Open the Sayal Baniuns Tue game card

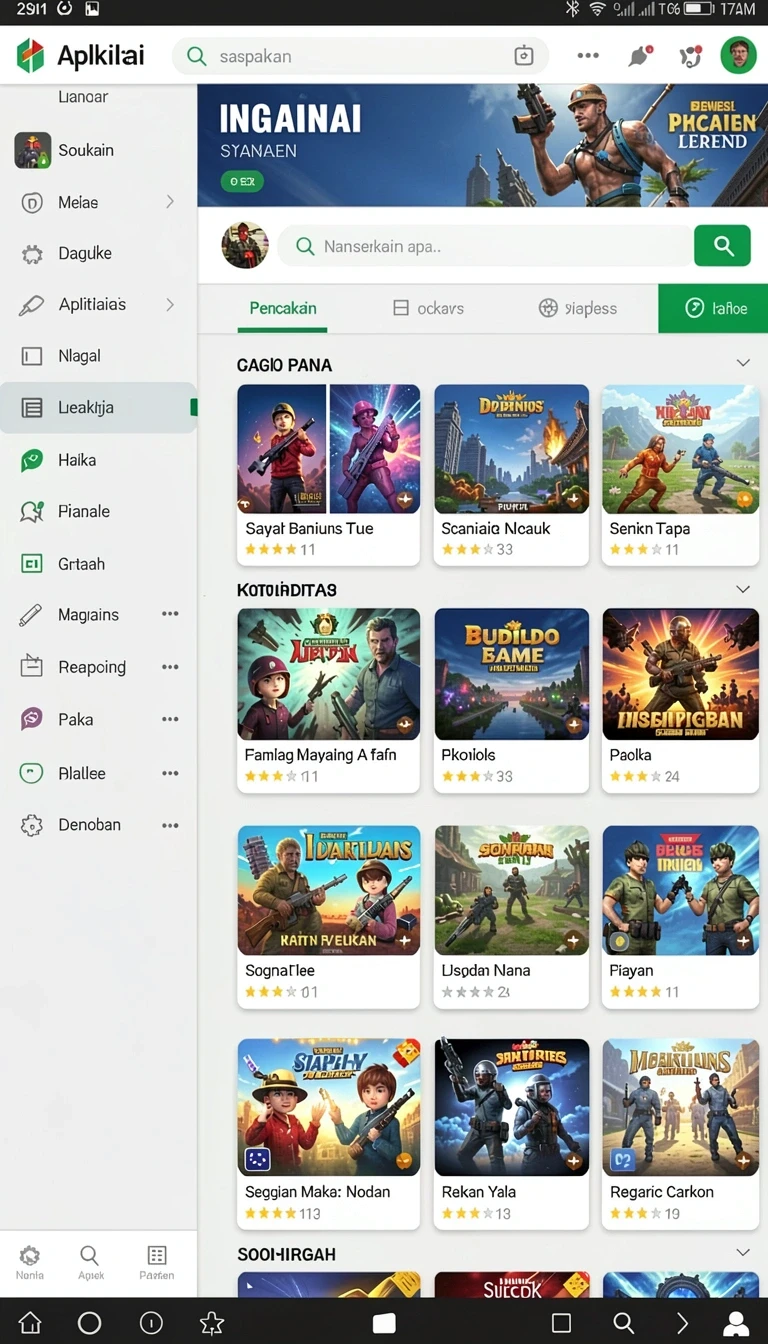(x=328, y=474)
